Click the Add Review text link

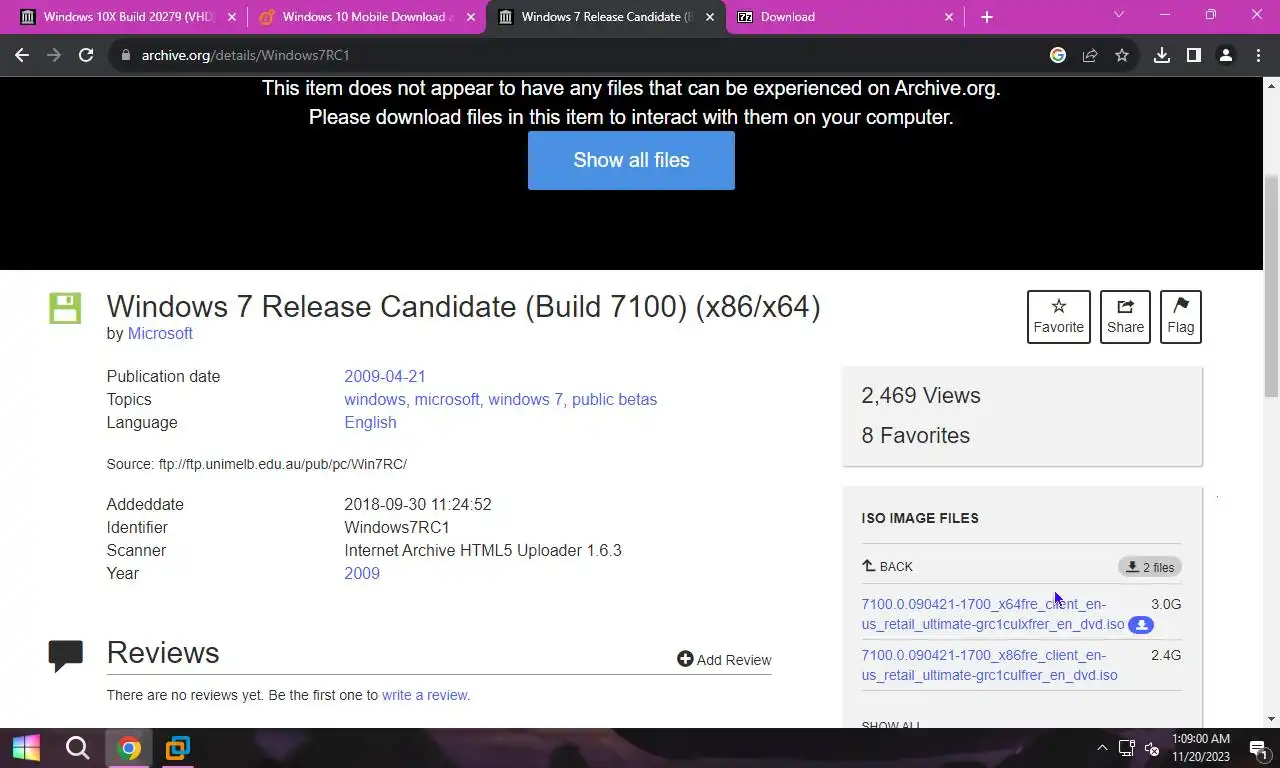[x=734, y=660]
